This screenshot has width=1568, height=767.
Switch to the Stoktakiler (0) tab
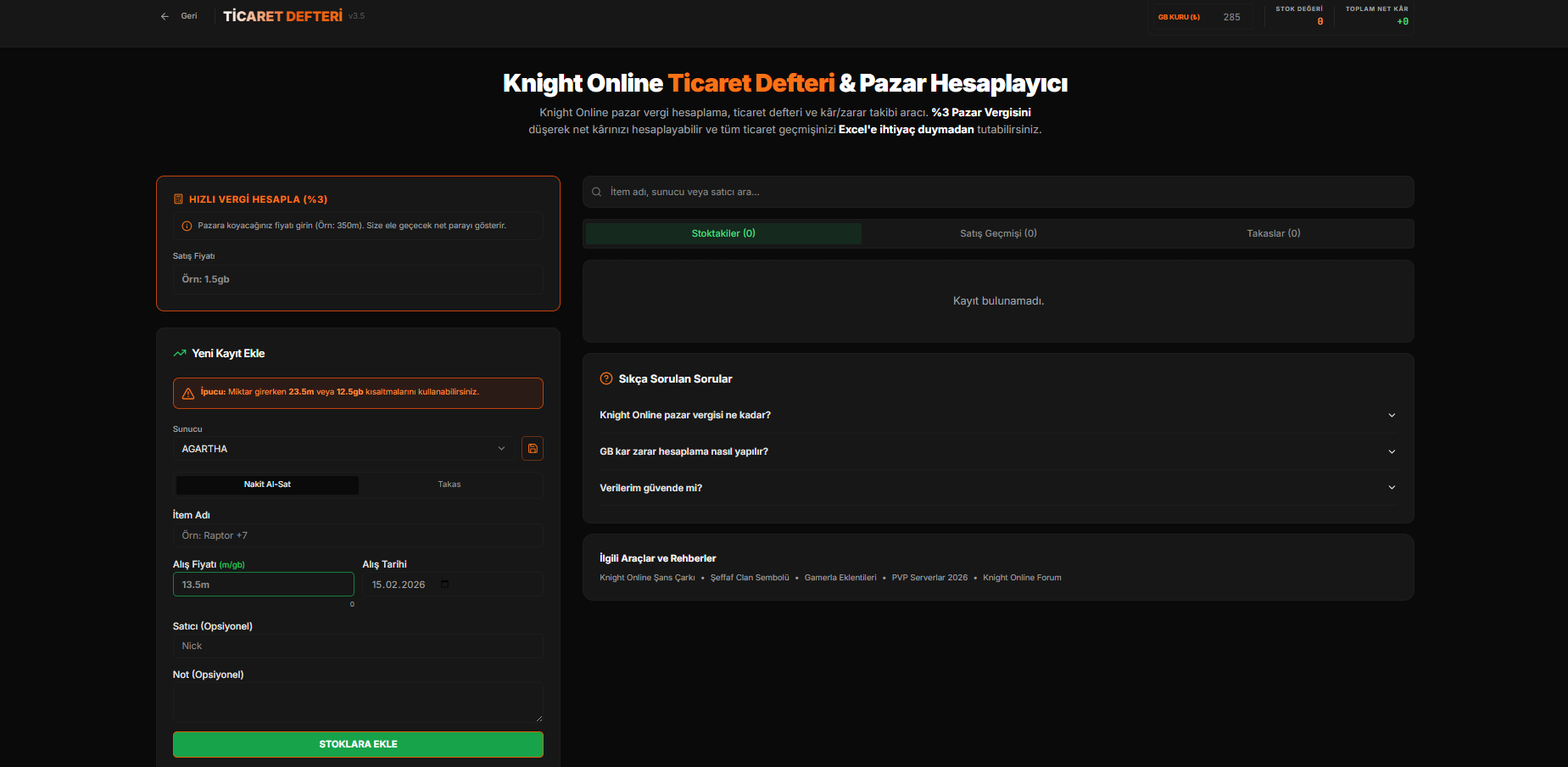723,233
